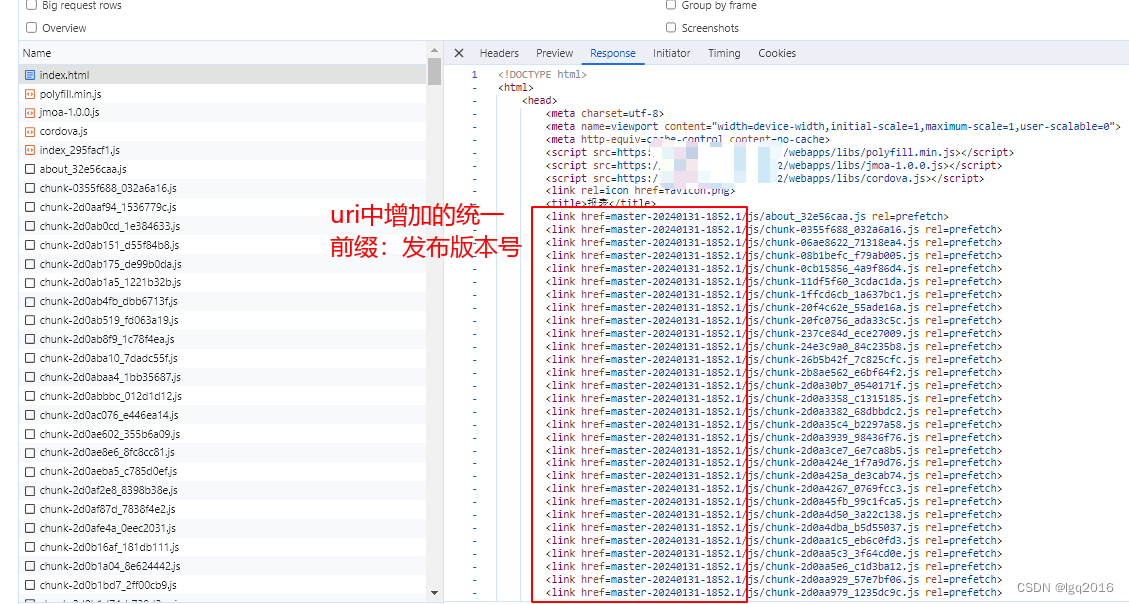
Task: Open the Cookies tab
Action: point(777,53)
